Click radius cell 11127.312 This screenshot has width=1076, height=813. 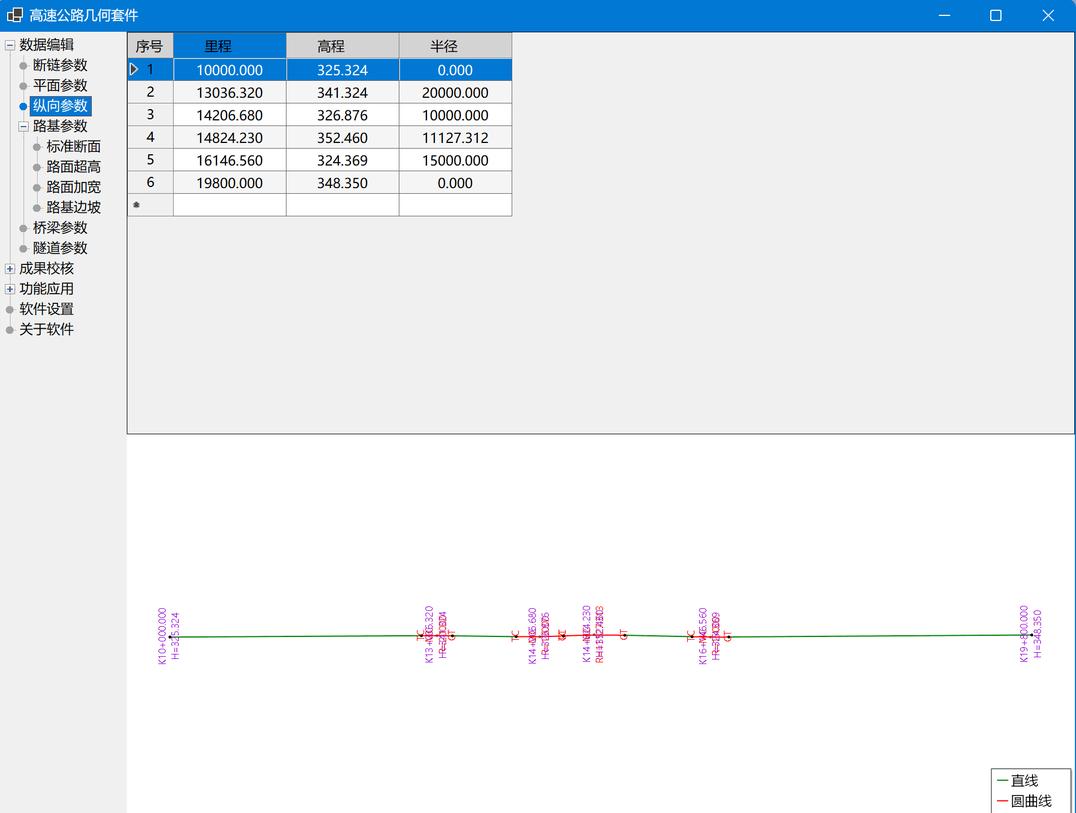(456, 138)
